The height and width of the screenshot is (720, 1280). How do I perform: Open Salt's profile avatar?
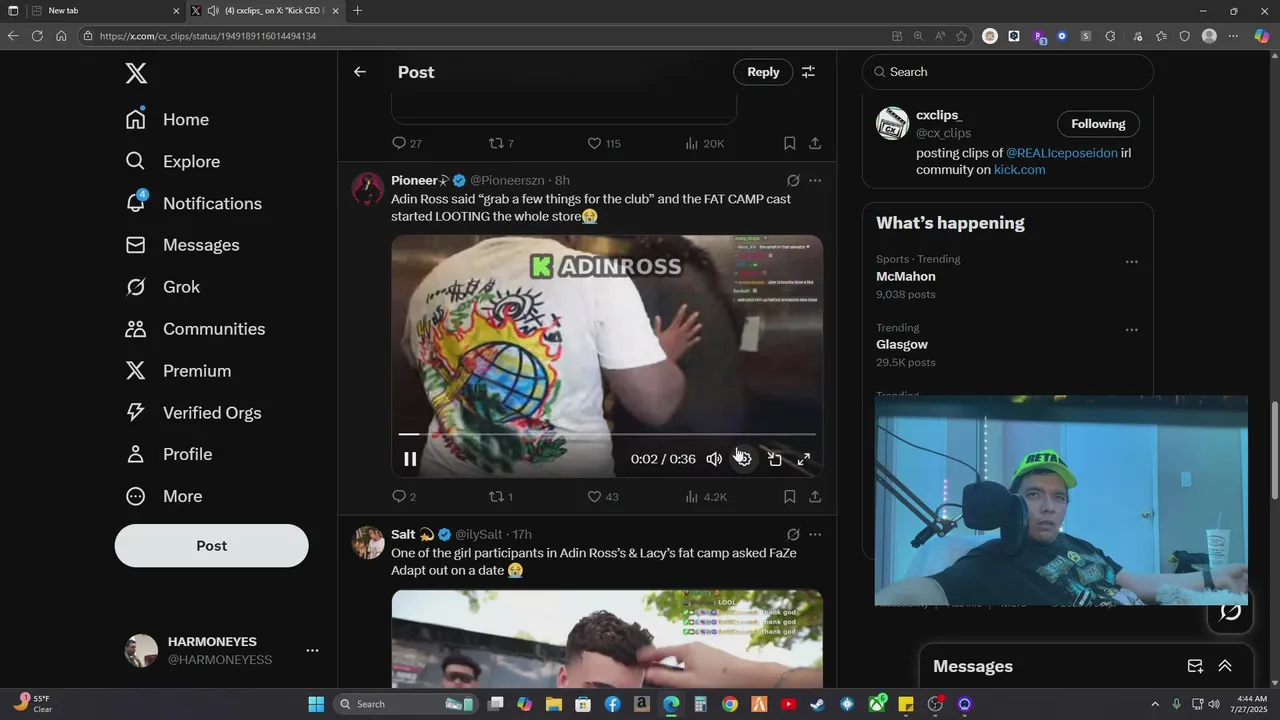368,543
